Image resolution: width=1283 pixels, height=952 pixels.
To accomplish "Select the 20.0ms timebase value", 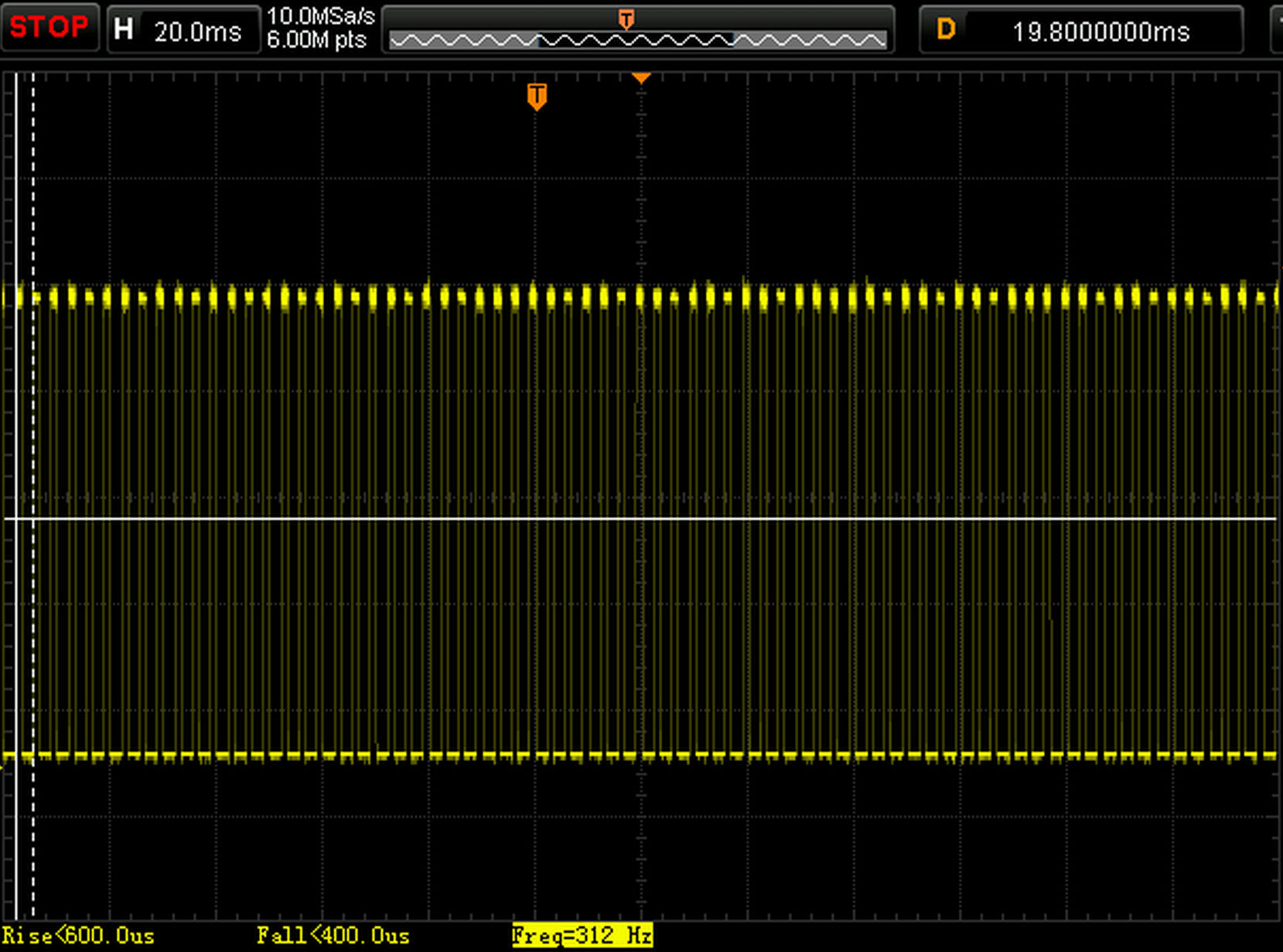I will tap(198, 32).
